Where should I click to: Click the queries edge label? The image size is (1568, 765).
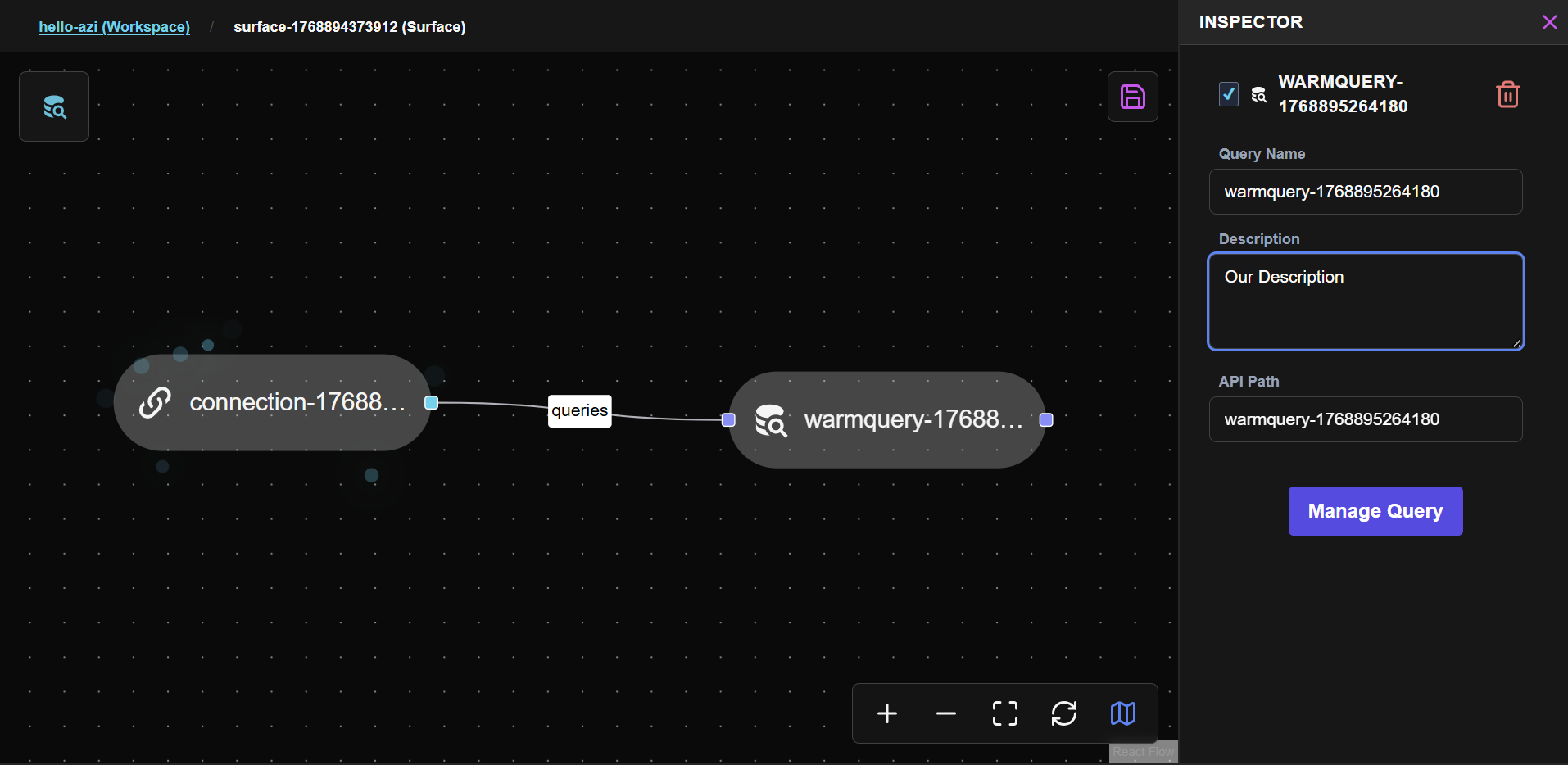click(579, 410)
